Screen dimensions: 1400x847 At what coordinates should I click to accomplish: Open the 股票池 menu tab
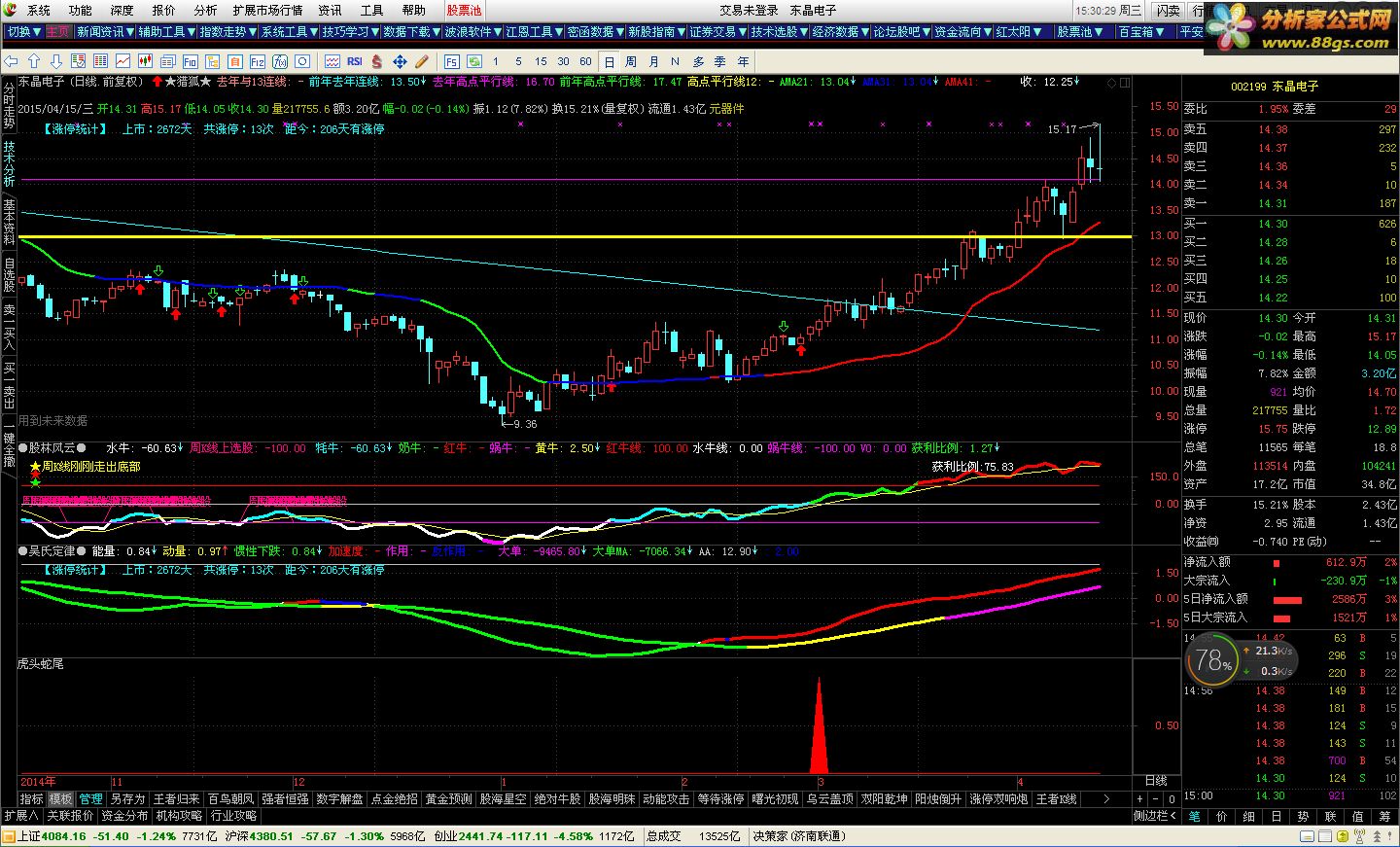click(464, 10)
